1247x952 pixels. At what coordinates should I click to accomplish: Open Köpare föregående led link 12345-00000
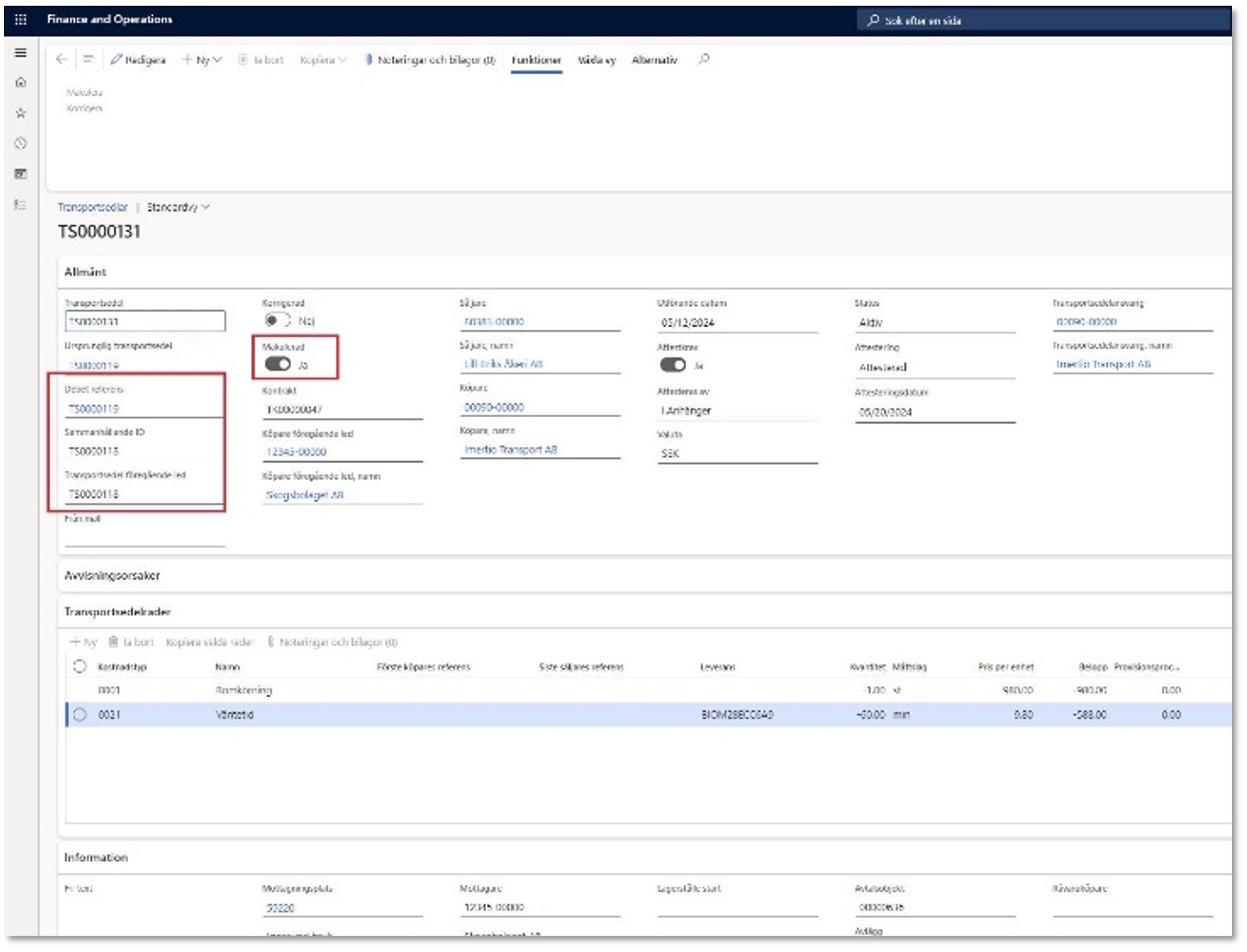click(297, 452)
